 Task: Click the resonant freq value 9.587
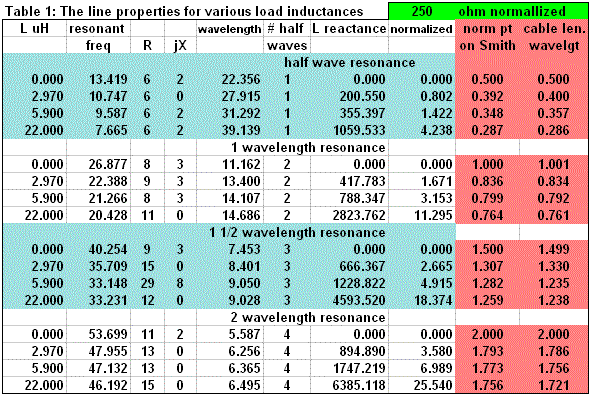coord(111,113)
